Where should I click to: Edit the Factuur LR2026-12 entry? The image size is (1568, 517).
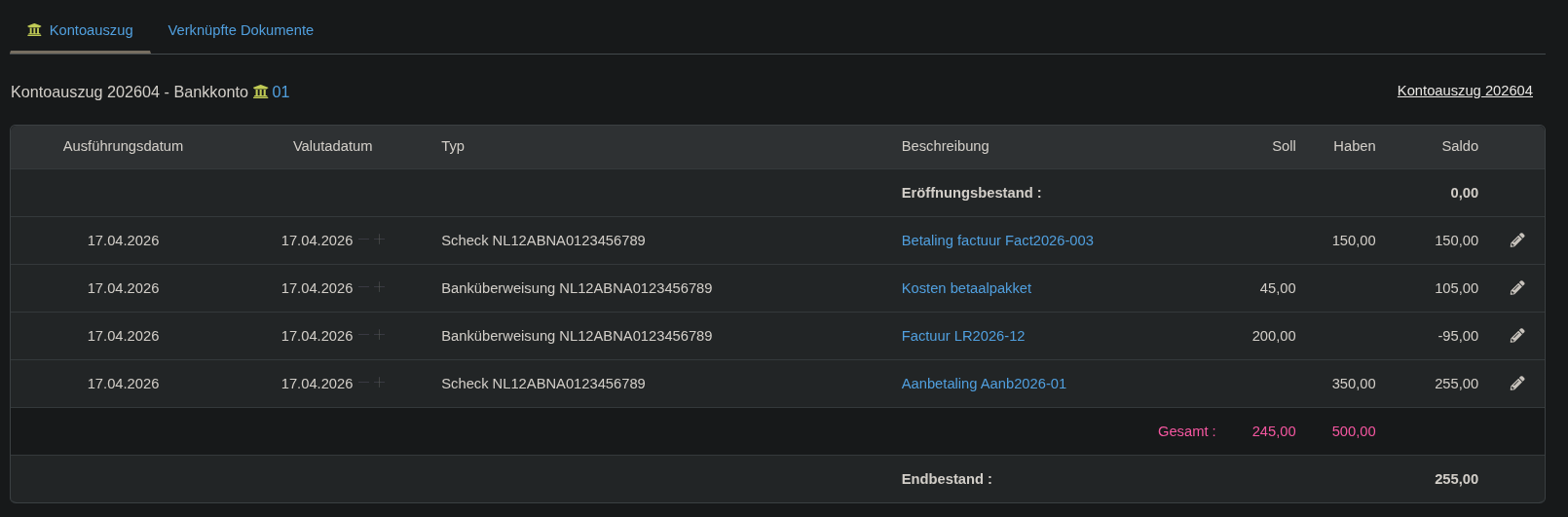(1517, 336)
